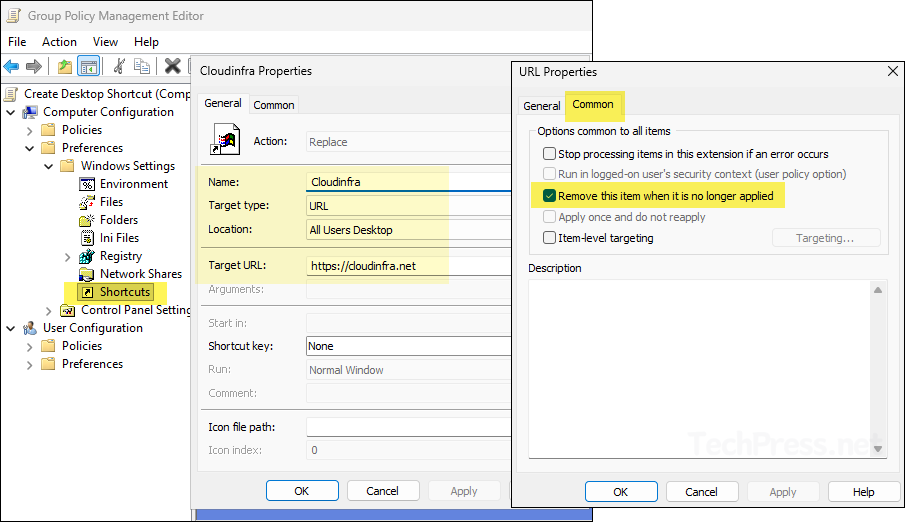Screen dimensions: 905x522
Task: Open the View menu
Action: [x=105, y=42]
